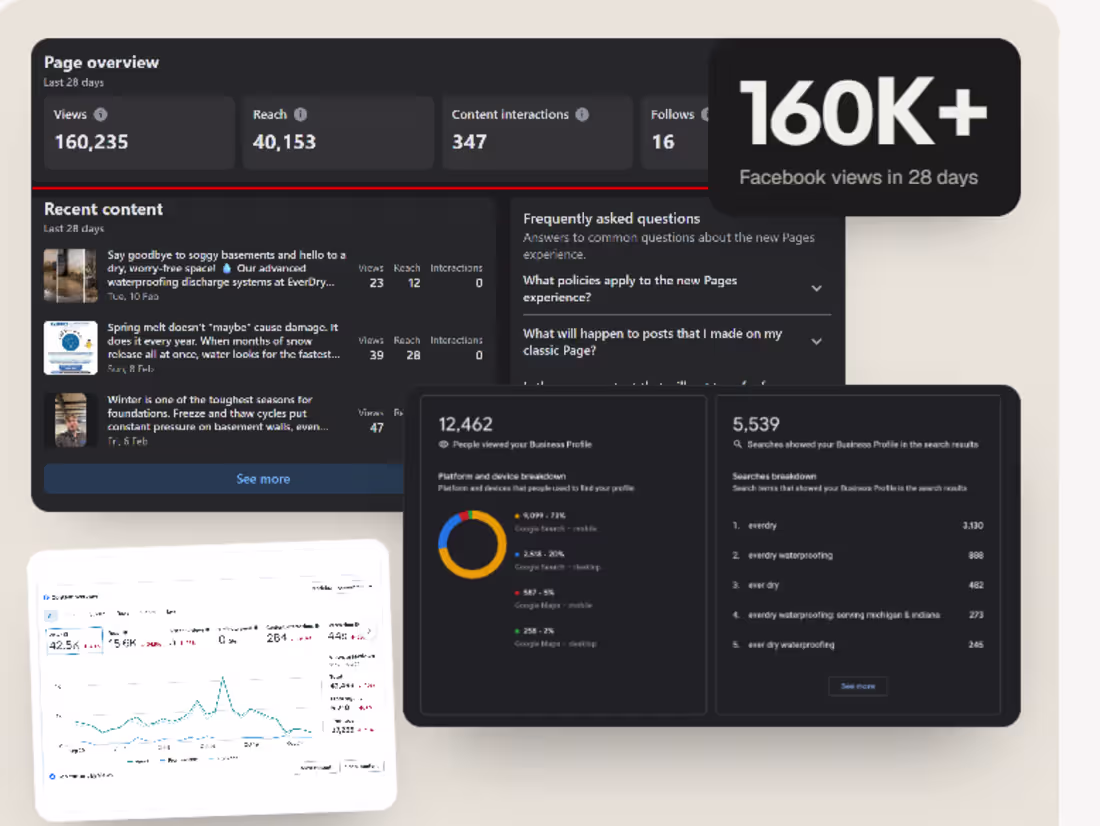The height and width of the screenshot is (826, 1100).
Task: Click the blue circle icon below the chart
Action: coord(53,776)
